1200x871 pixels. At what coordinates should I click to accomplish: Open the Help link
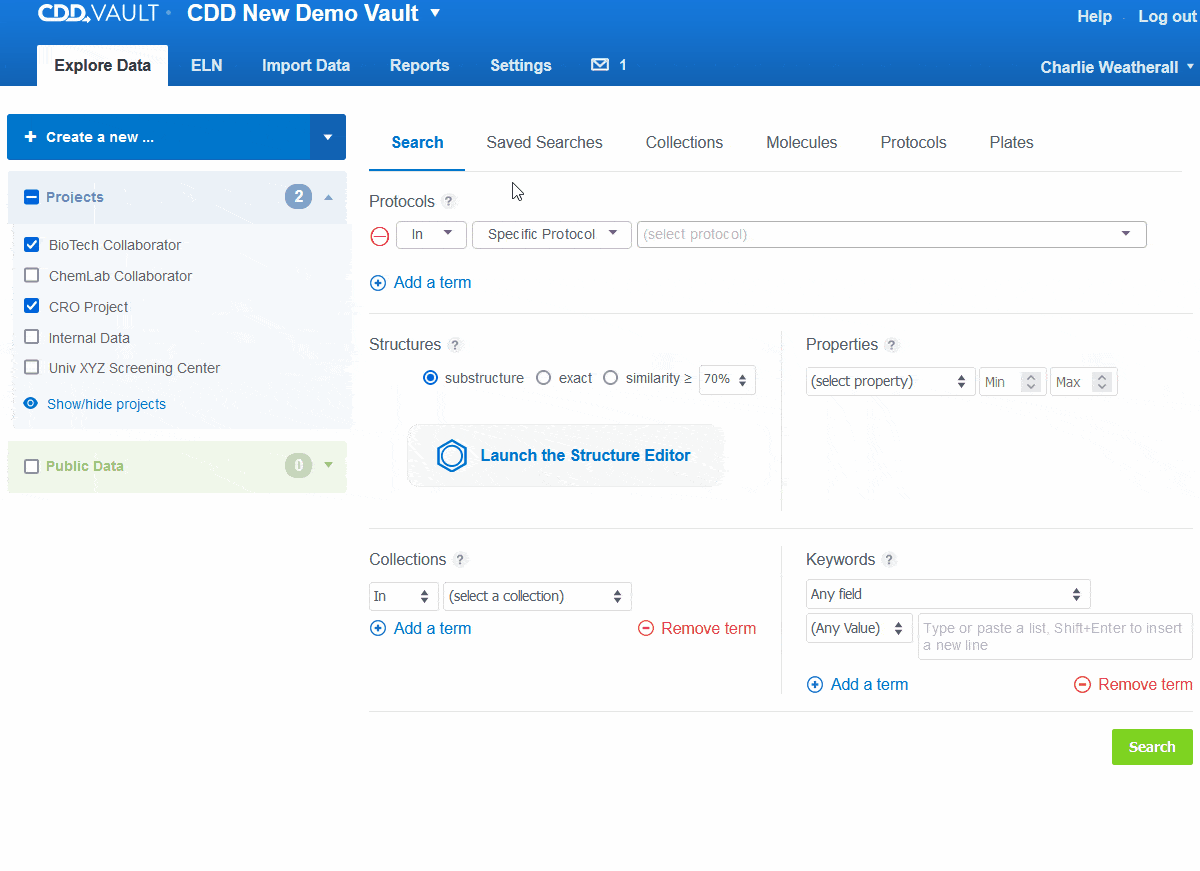coord(1095,17)
